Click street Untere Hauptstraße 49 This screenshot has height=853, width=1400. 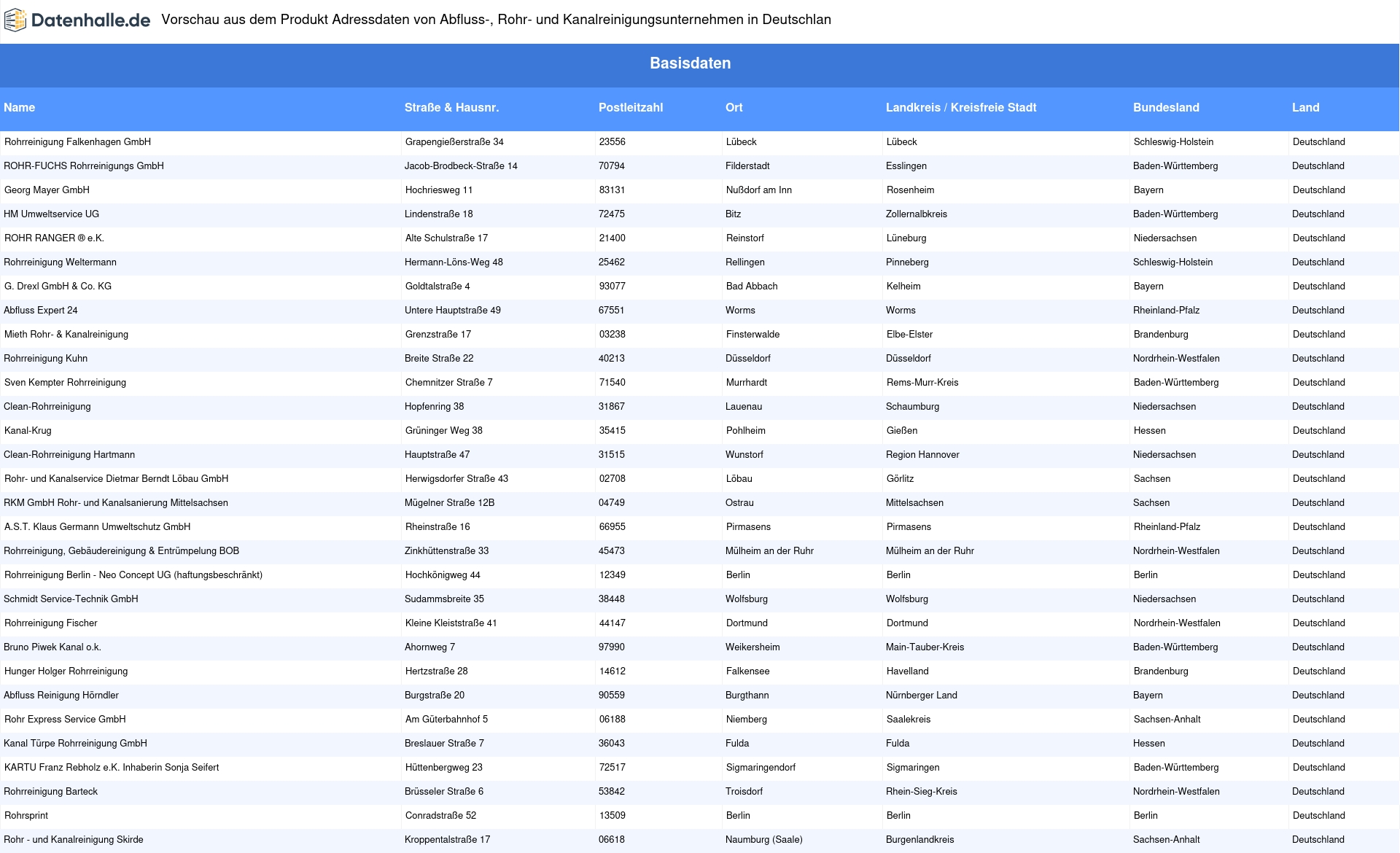[x=453, y=311]
